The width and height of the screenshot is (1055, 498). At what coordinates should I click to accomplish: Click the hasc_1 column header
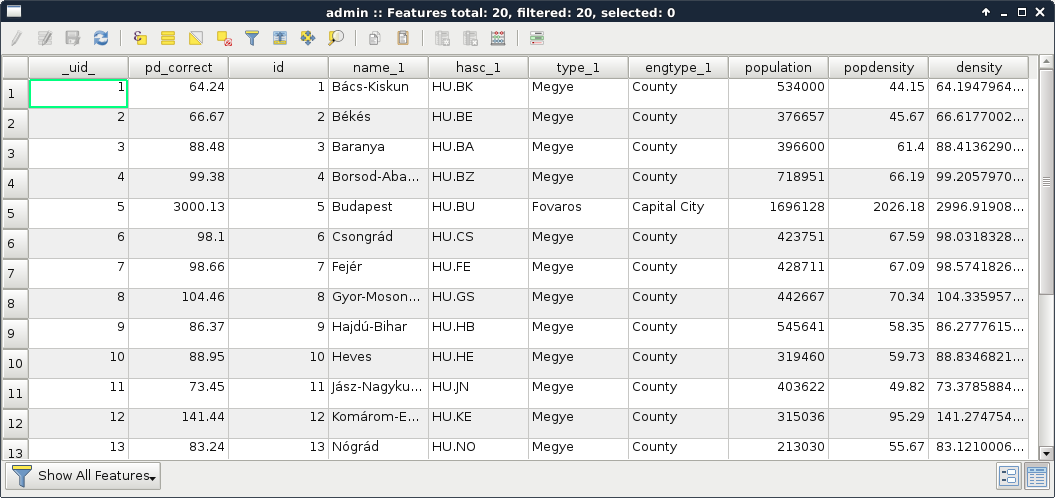pos(478,67)
